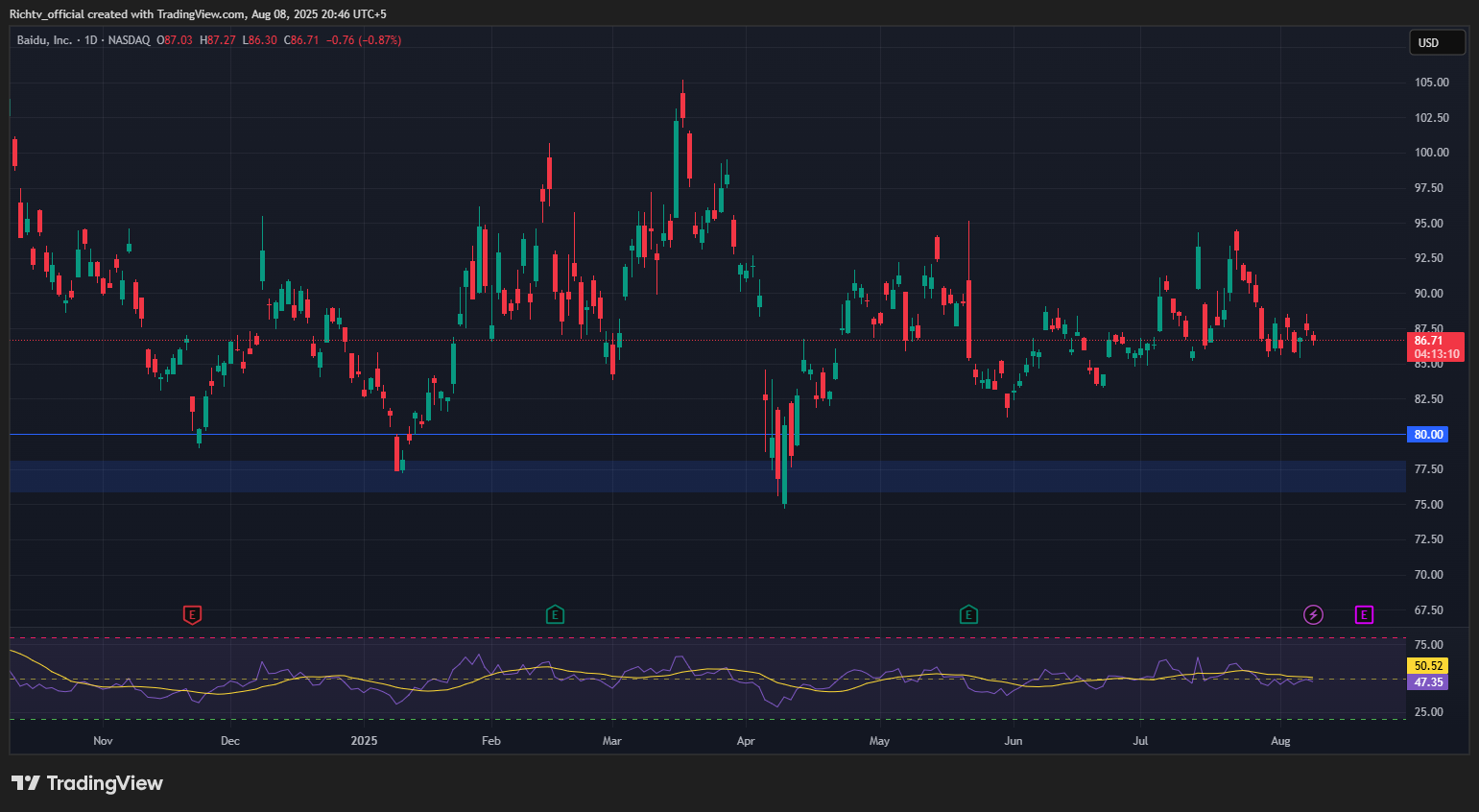Click the red earnings E marker near November

(x=192, y=614)
